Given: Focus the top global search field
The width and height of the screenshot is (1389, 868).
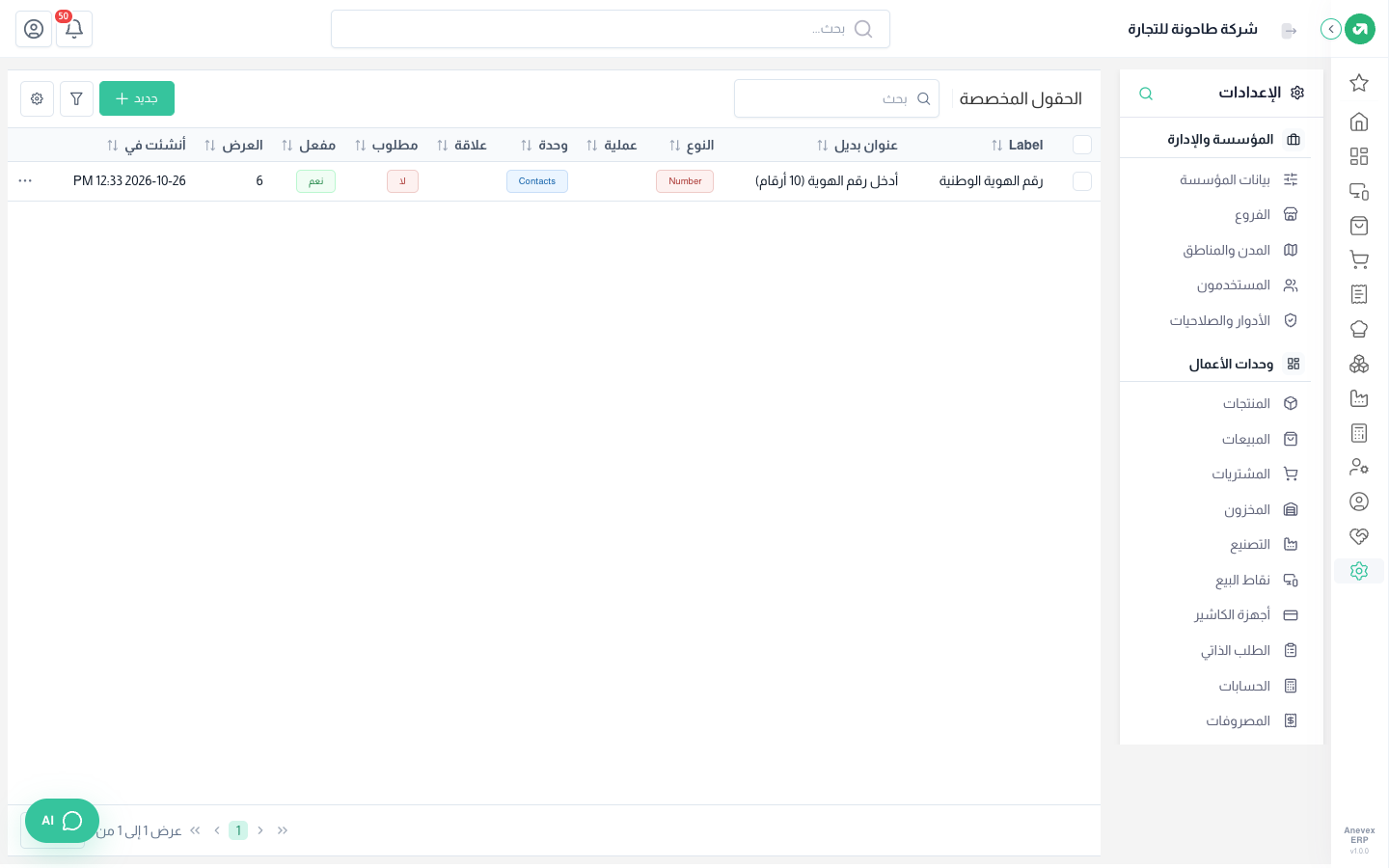Looking at the screenshot, I should click(611, 29).
